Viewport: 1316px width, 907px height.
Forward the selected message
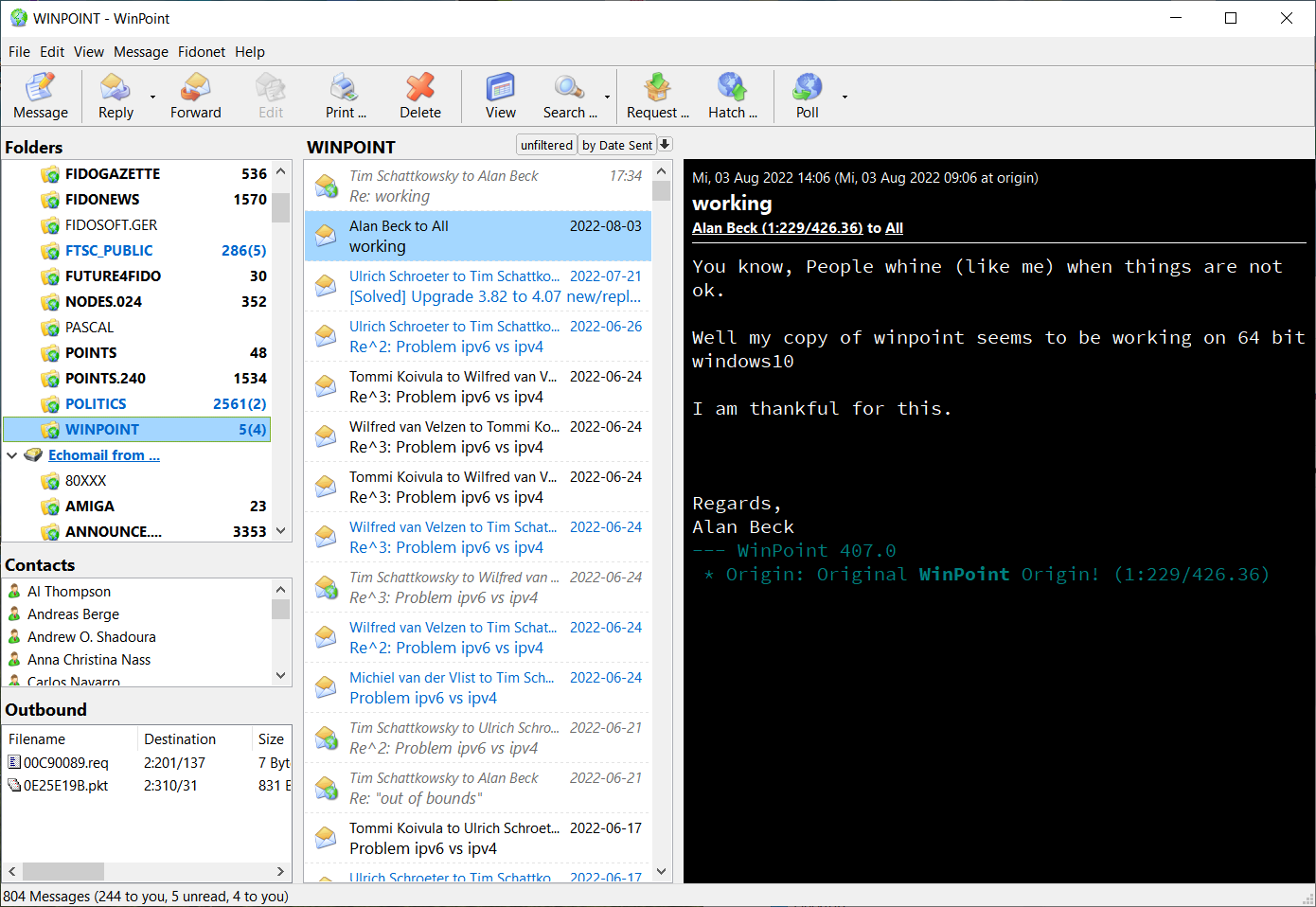[196, 97]
